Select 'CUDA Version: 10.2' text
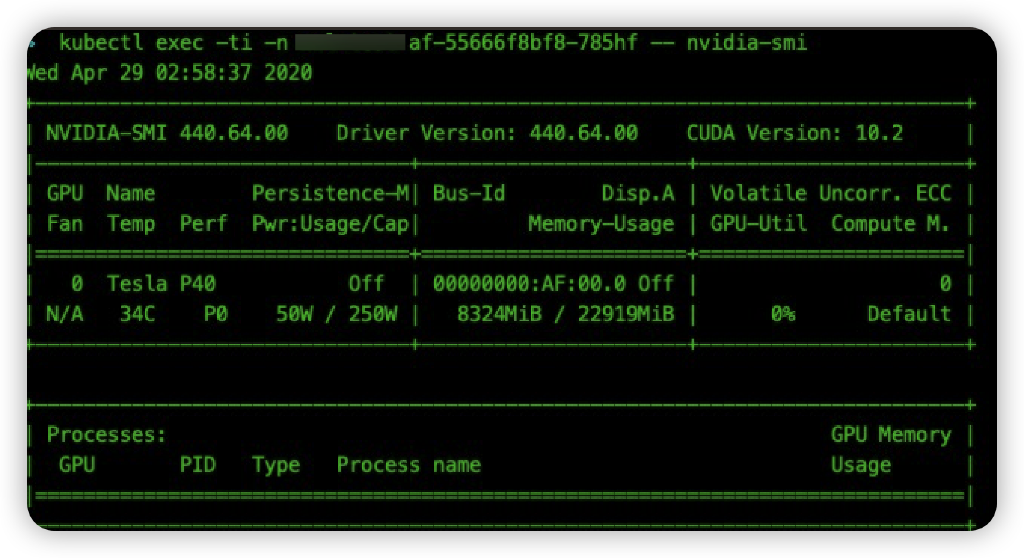The height and width of the screenshot is (558, 1024). click(795, 133)
